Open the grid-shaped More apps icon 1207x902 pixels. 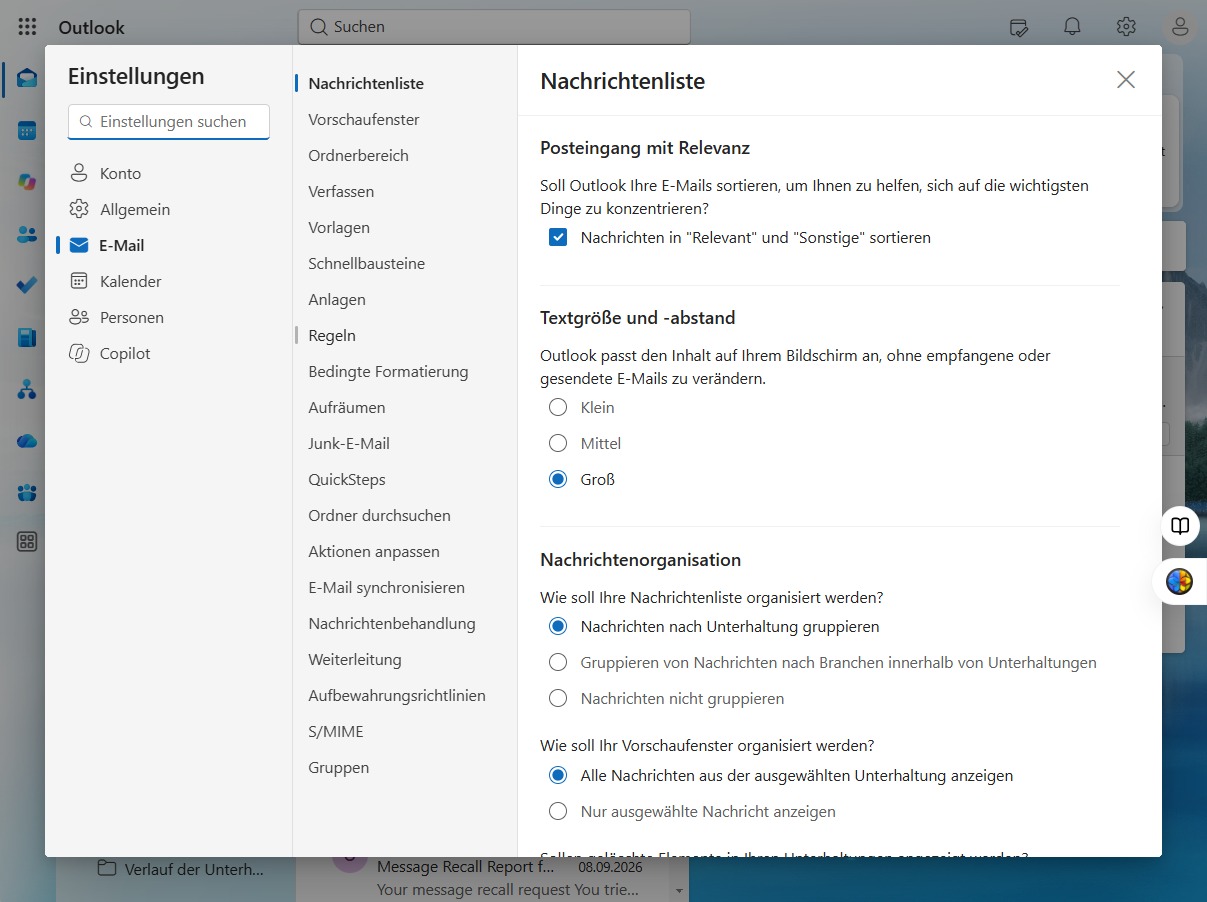click(27, 542)
